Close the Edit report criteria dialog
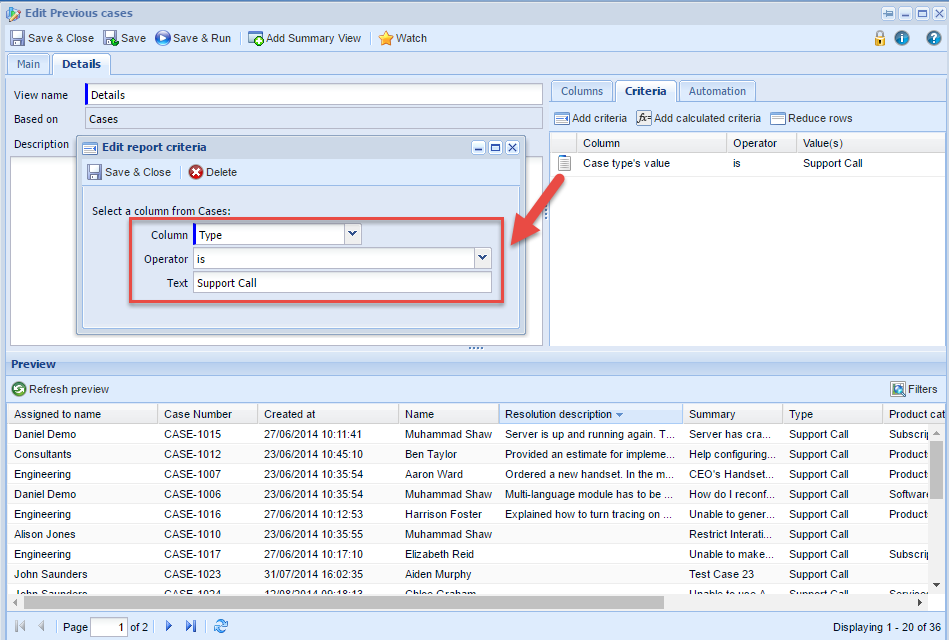 (x=512, y=147)
